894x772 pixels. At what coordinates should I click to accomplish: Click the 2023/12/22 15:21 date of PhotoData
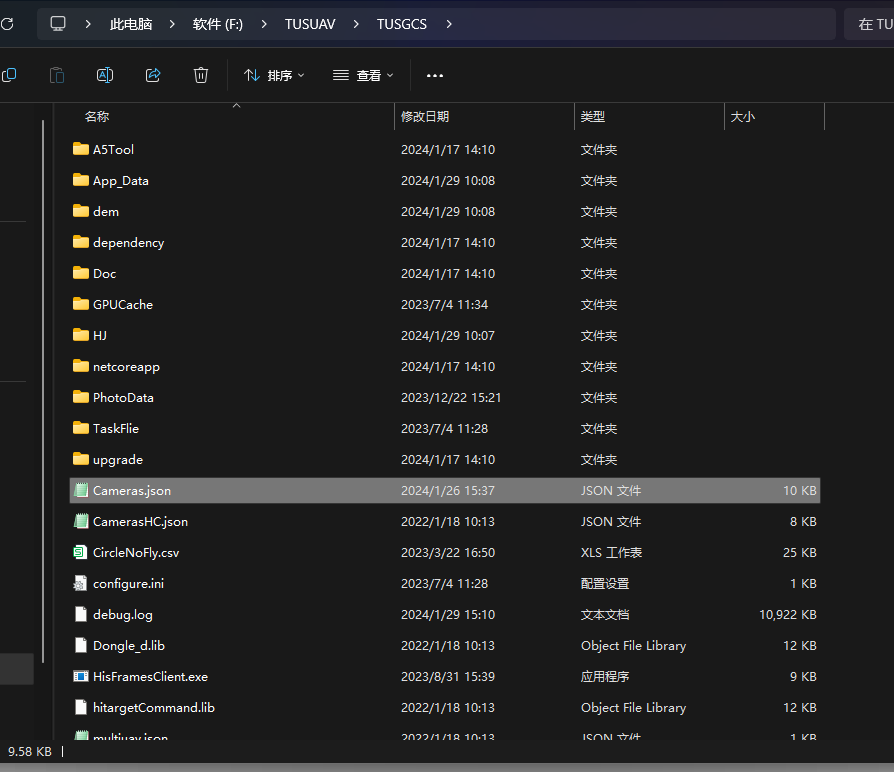(x=451, y=397)
